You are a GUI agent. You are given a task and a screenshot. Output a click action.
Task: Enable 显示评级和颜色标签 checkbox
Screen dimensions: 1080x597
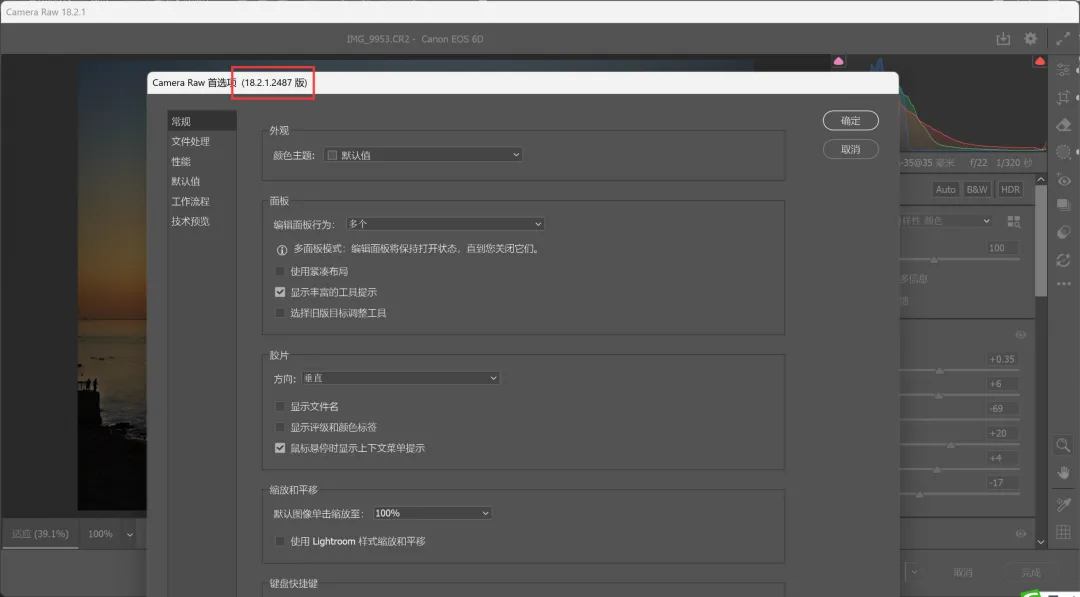click(280, 427)
